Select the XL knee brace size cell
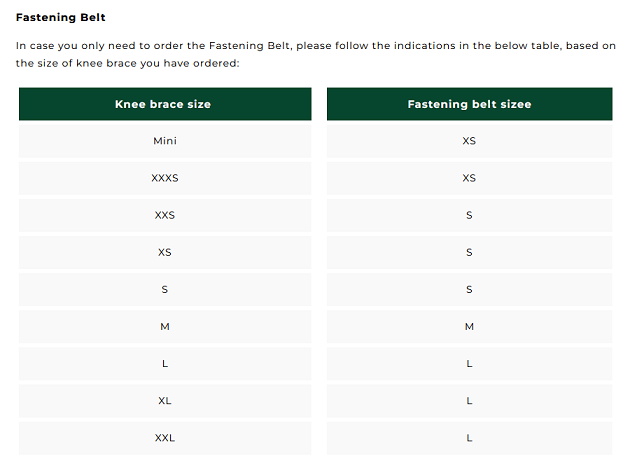 pyautogui.click(x=165, y=401)
